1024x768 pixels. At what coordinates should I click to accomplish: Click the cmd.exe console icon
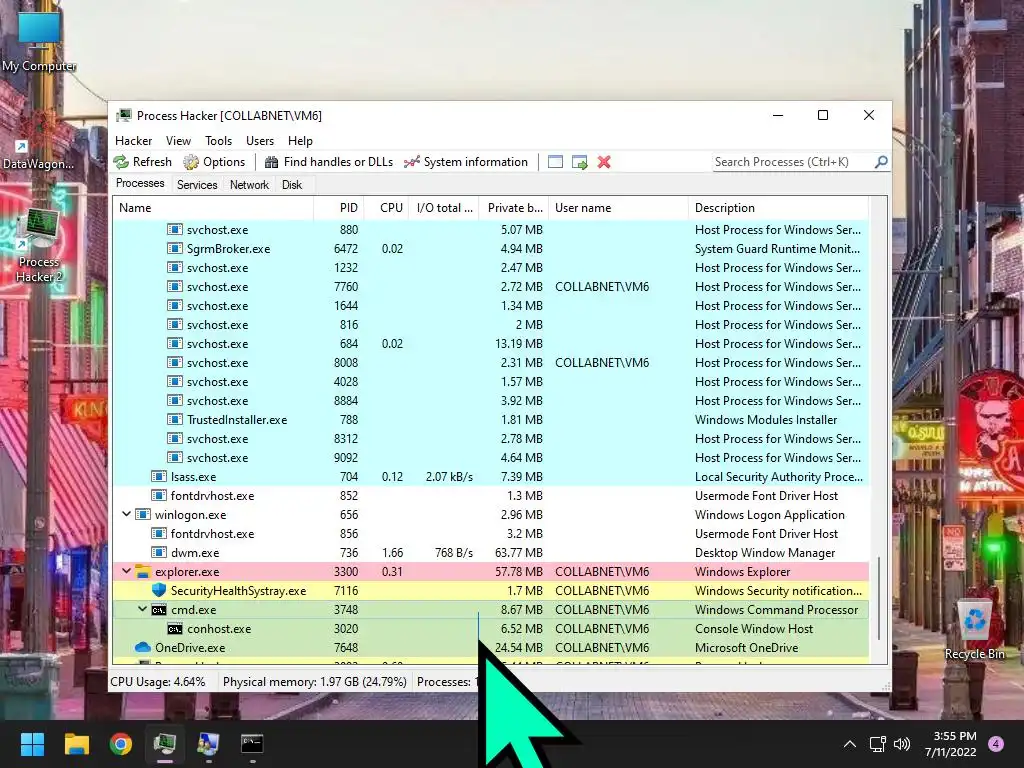[x=159, y=610]
